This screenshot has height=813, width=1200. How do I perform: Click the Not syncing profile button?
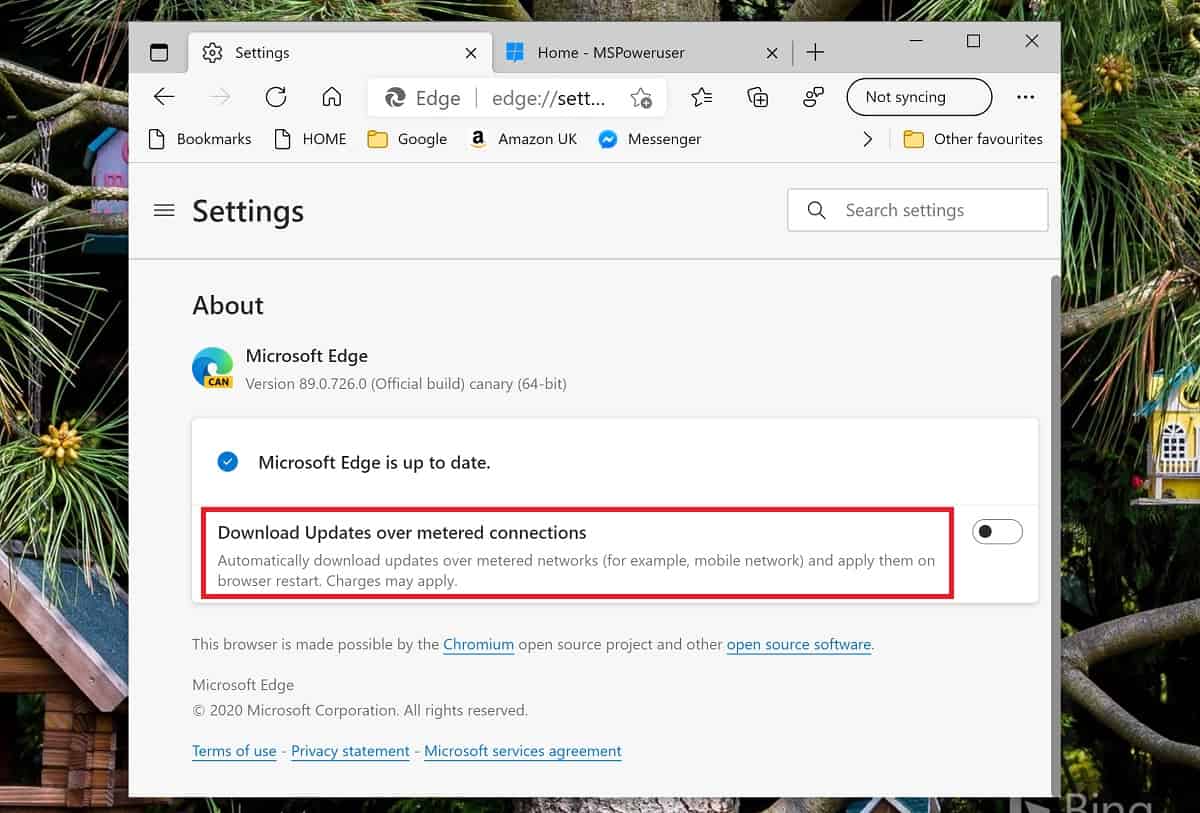[919, 97]
